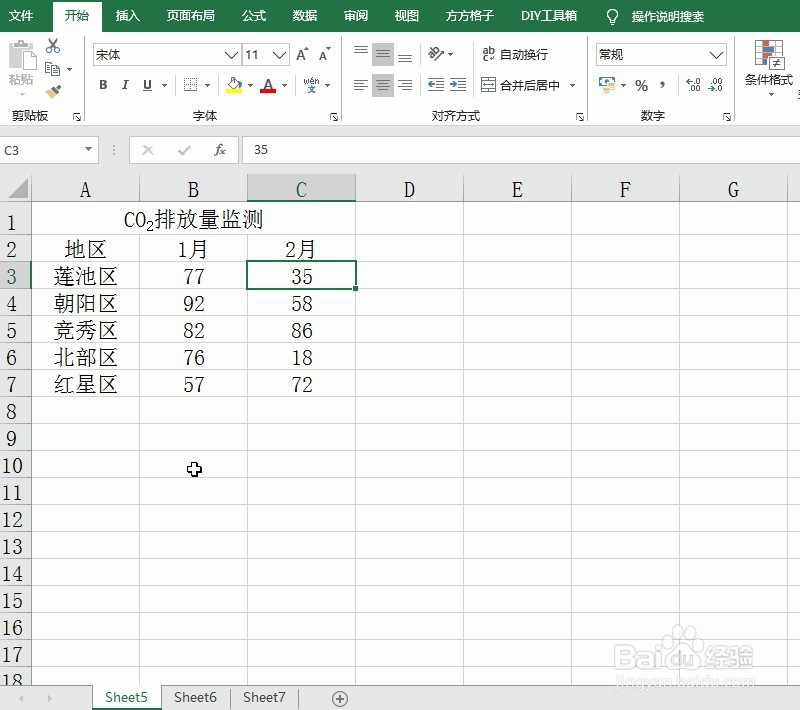
Task: Apply Bold formatting
Action: pyautogui.click(x=103, y=86)
